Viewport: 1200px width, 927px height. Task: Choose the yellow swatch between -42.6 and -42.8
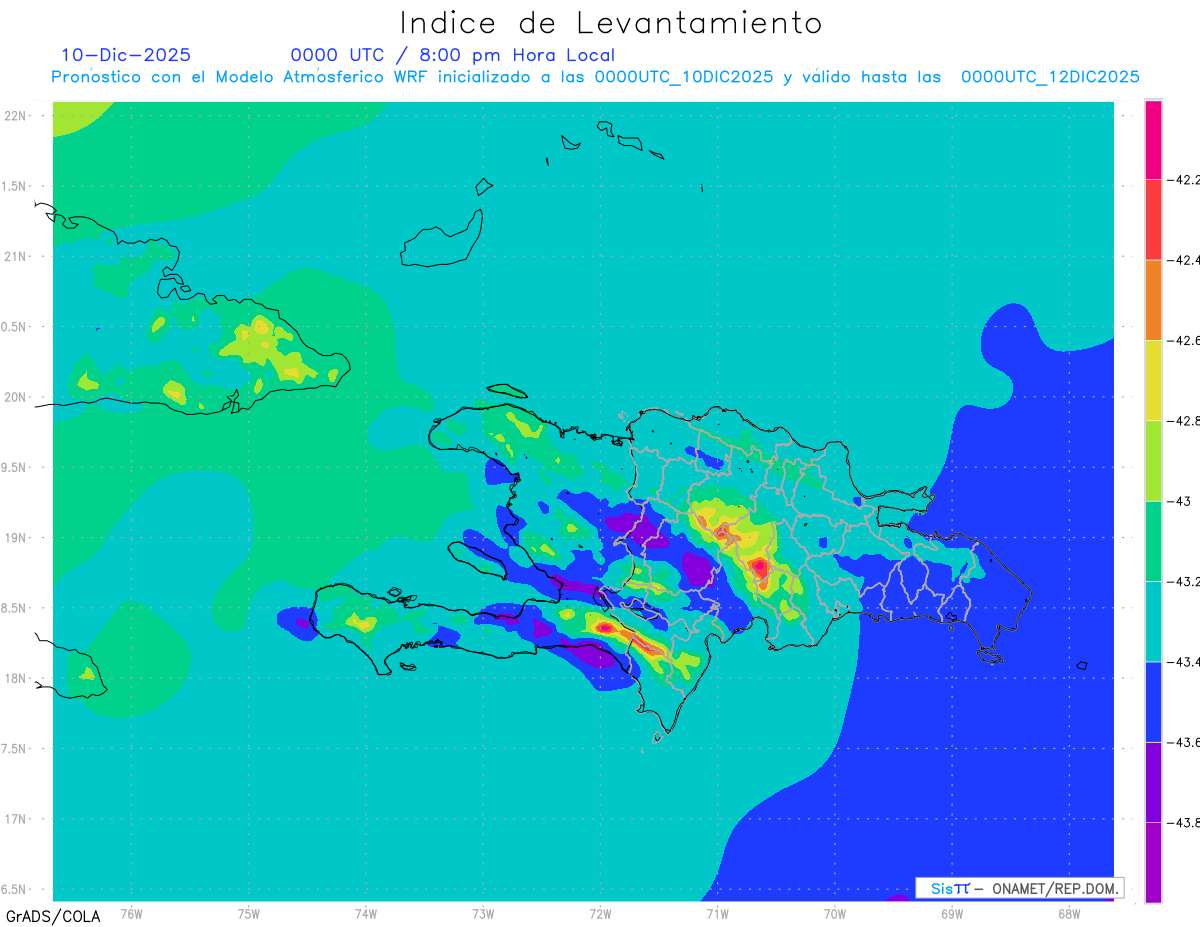pyautogui.click(x=1153, y=380)
